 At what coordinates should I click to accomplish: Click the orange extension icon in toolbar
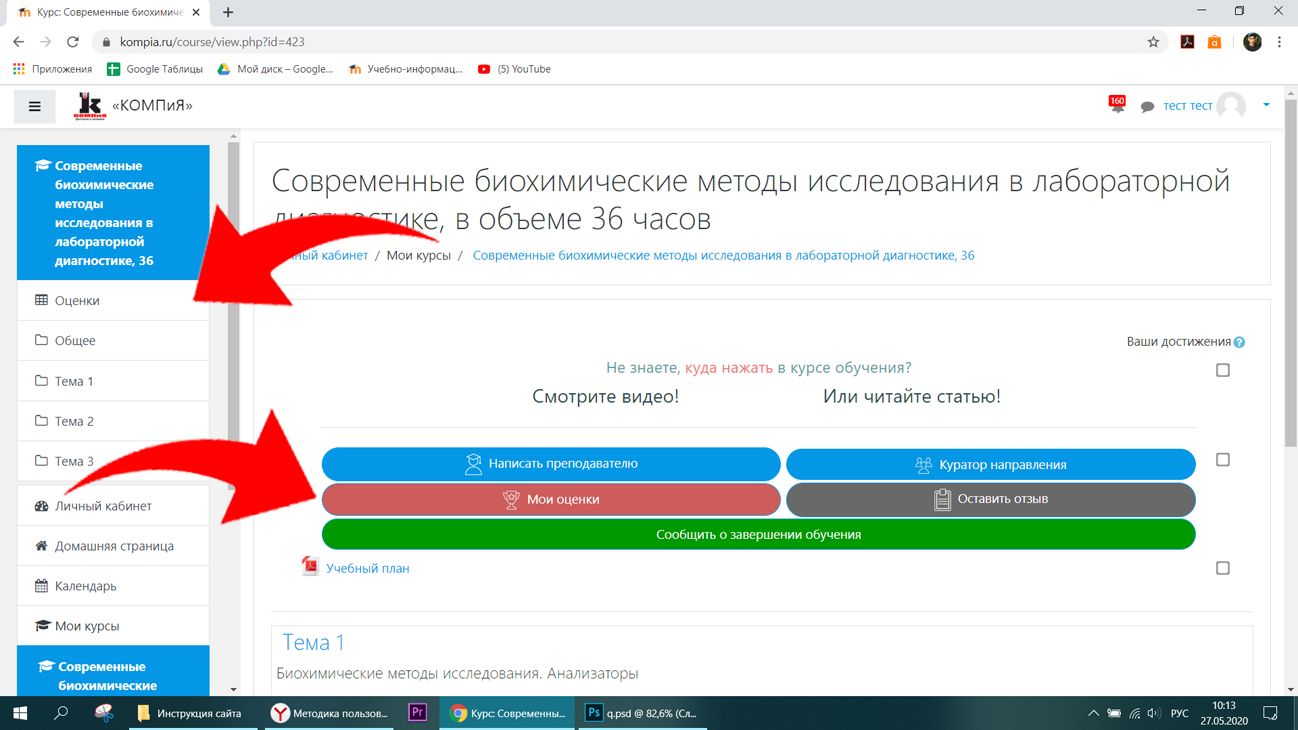[x=1214, y=42]
